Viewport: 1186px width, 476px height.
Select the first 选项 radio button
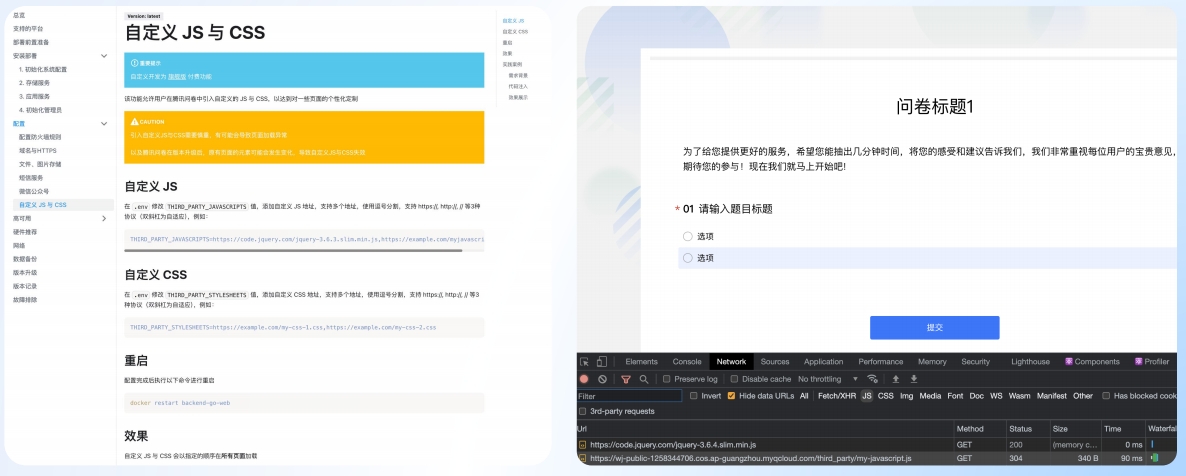[688, 236]
